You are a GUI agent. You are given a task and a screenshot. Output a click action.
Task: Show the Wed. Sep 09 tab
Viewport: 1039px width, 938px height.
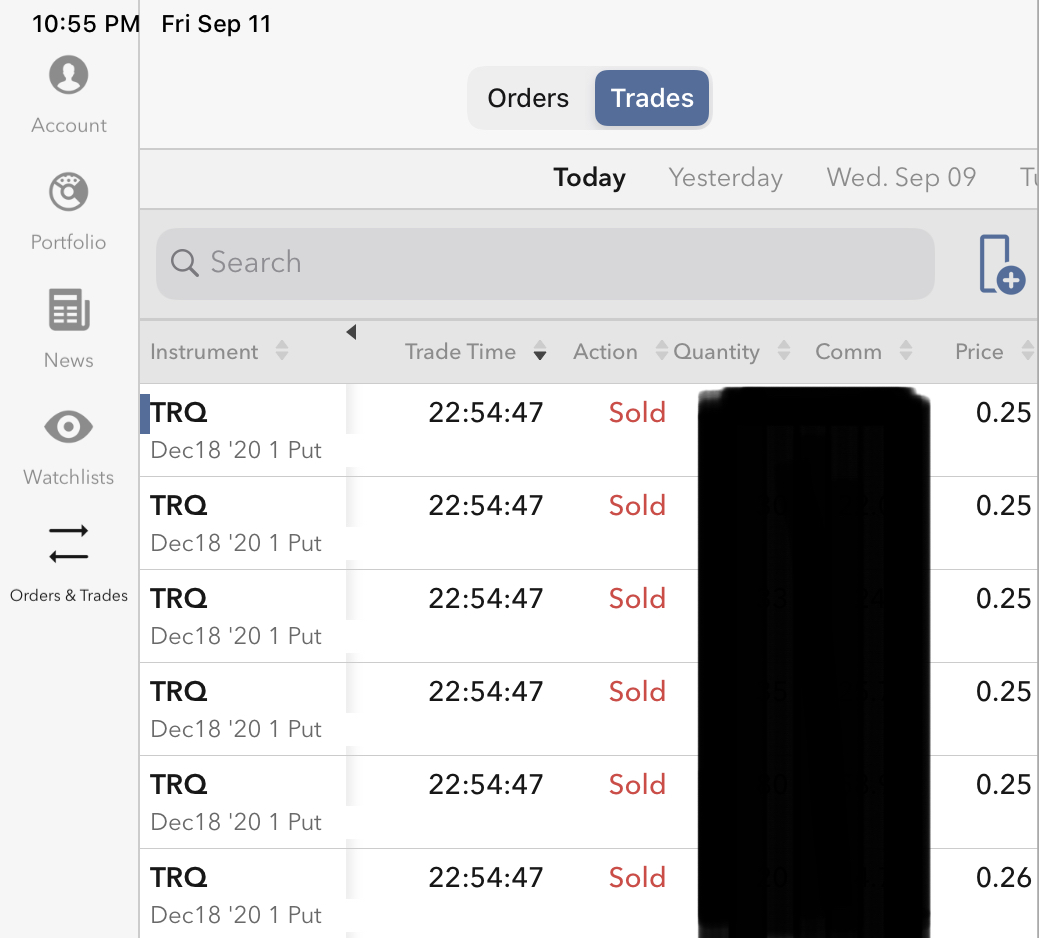pos(900,178)
